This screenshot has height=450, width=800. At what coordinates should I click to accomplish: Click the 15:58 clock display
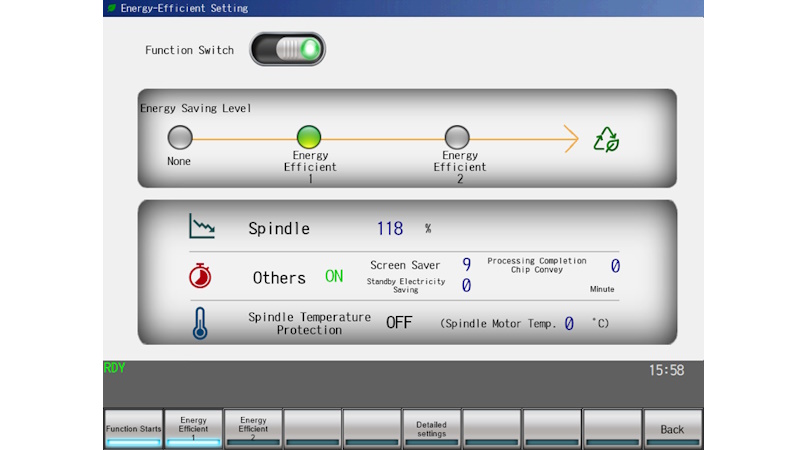(666, 370)
